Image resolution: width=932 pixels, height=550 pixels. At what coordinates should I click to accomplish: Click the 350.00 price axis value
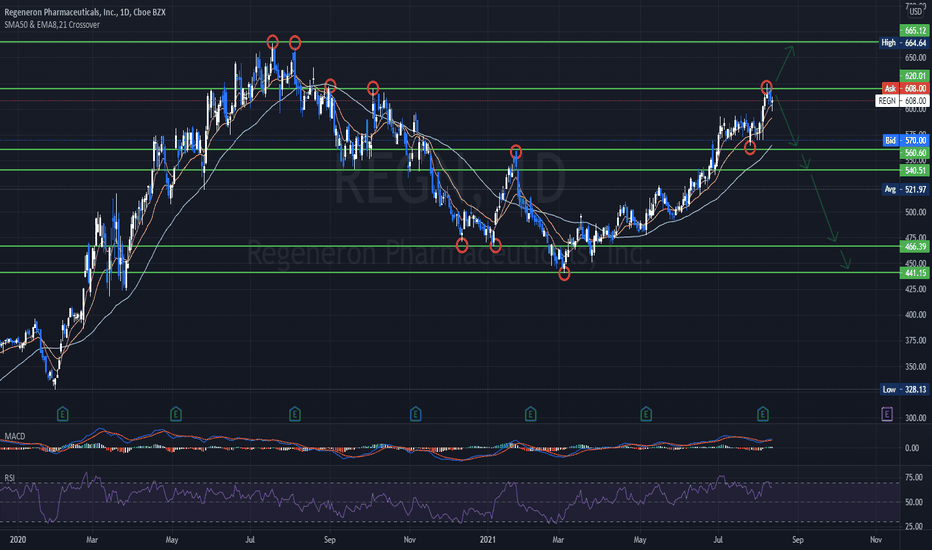point(915,366)
